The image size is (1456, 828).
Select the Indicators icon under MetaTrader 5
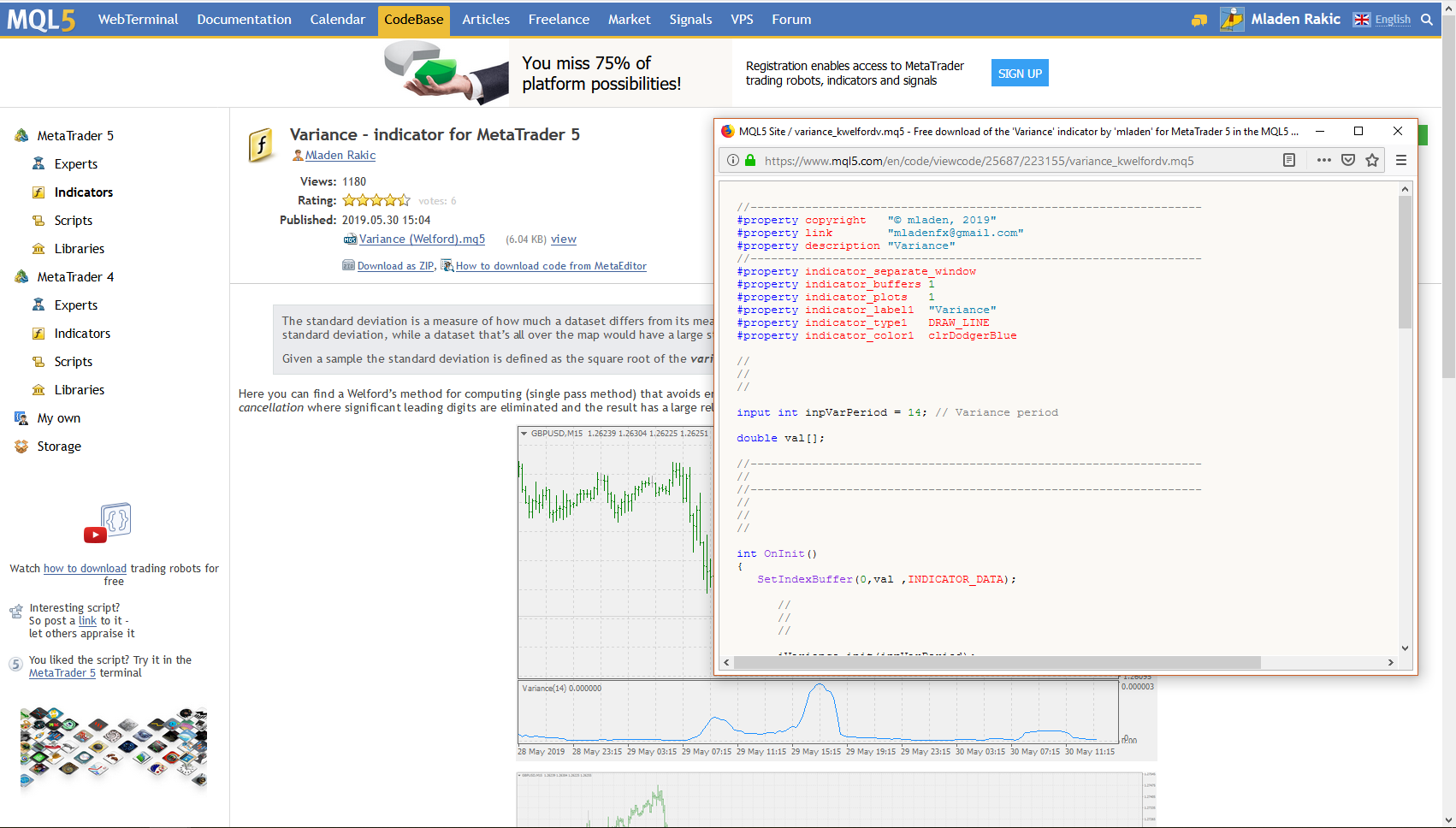click(38, 192)
